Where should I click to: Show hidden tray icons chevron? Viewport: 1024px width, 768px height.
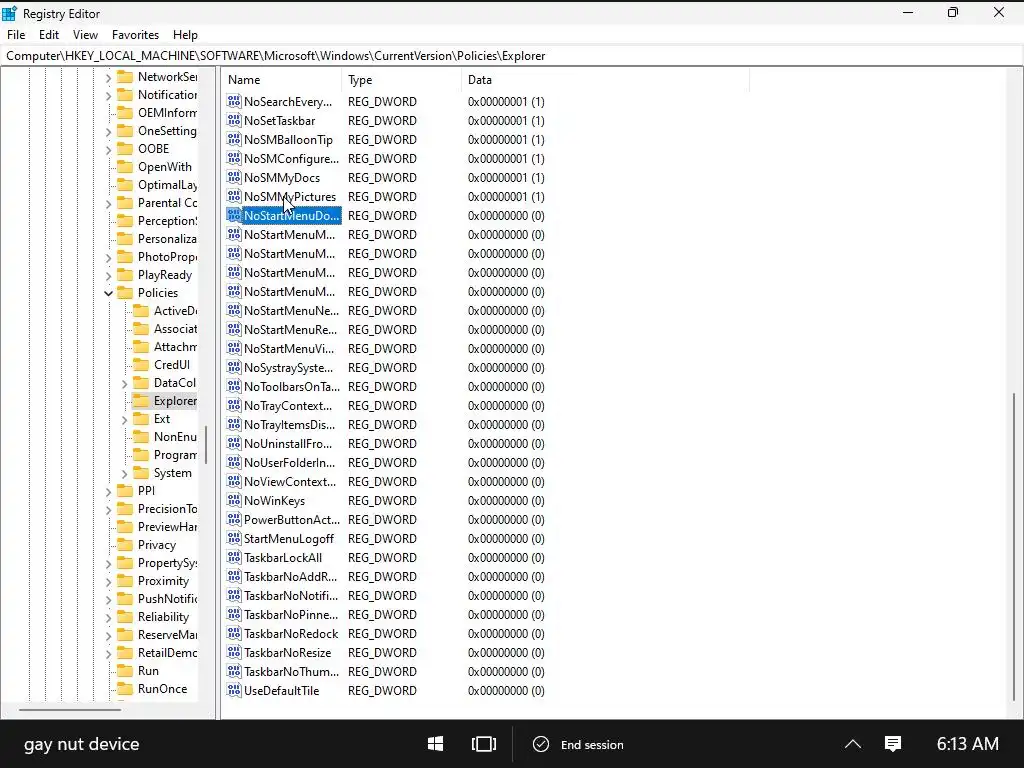point(853,744)
